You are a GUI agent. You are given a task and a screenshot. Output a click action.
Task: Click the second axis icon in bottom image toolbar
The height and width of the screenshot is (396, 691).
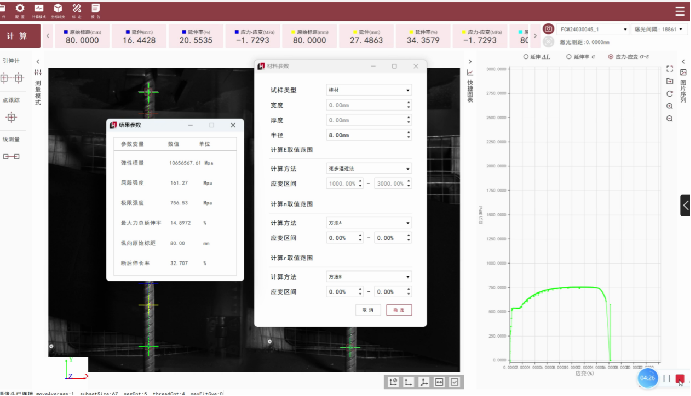(409, 382)
